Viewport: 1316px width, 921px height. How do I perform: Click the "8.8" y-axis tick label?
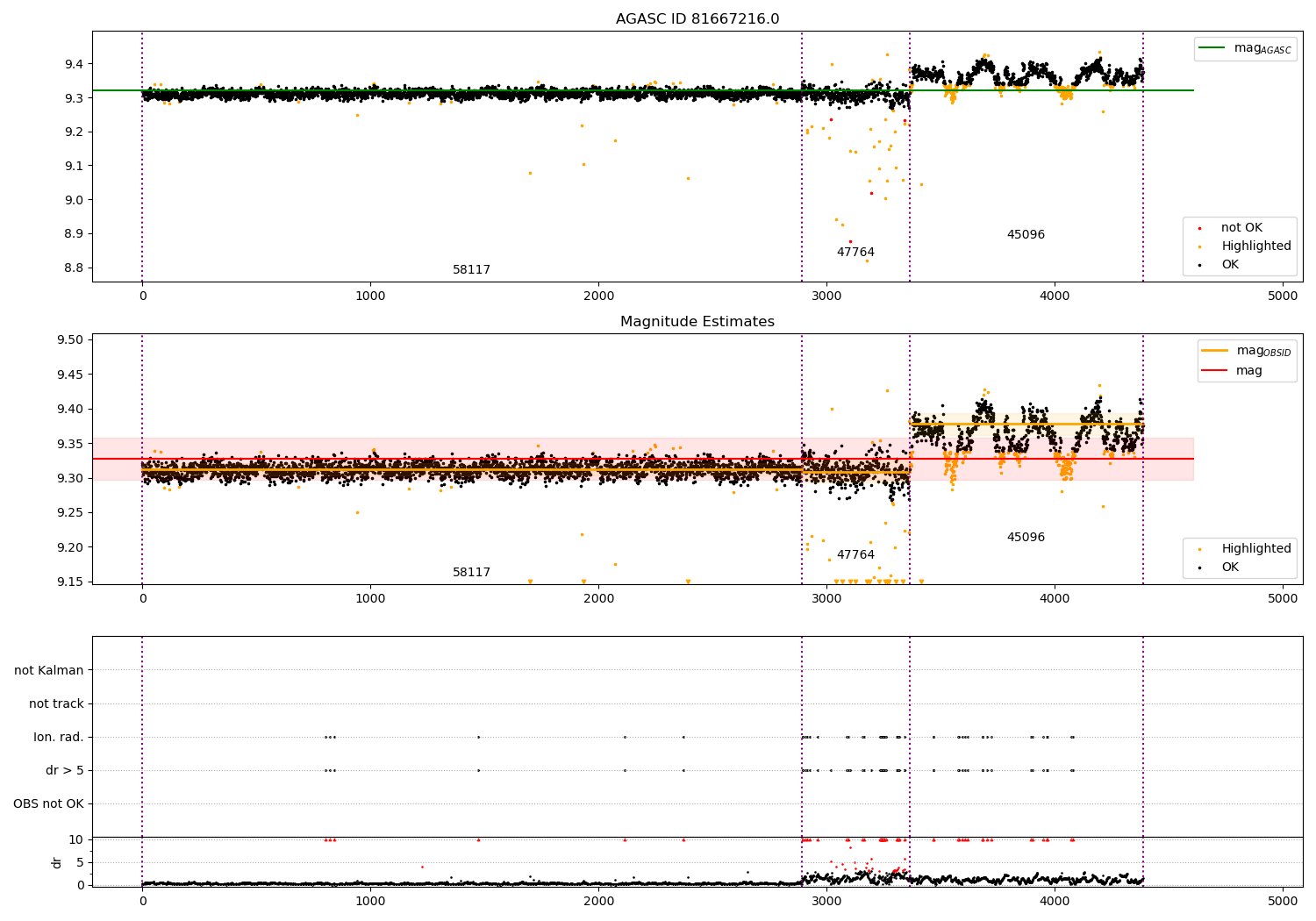[74, 268]
